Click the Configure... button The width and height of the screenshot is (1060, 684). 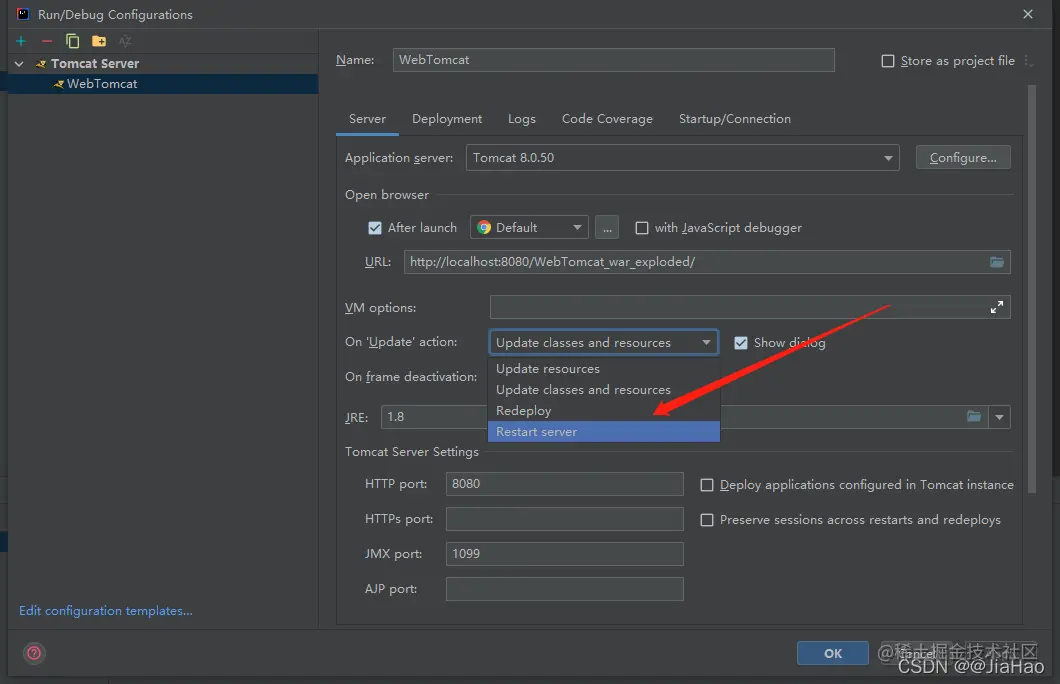(963, 157)
